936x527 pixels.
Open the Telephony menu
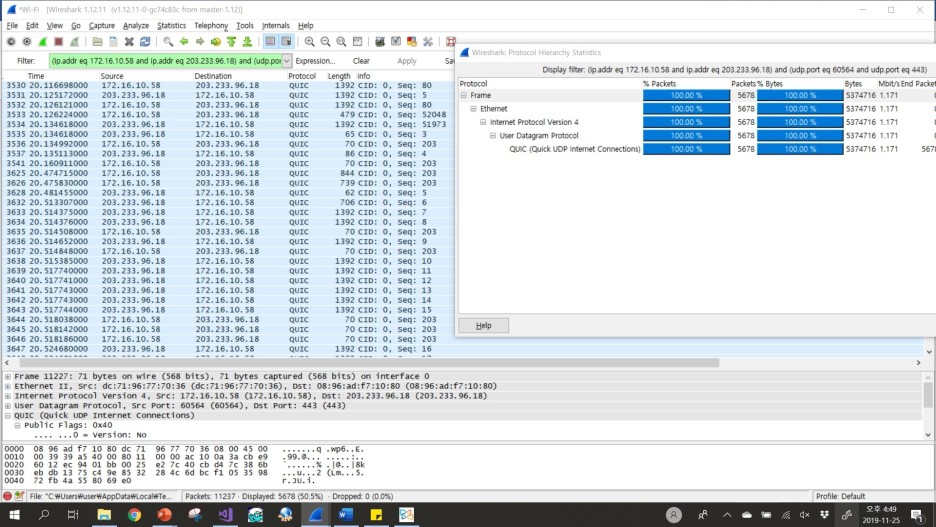click(211, 26)
